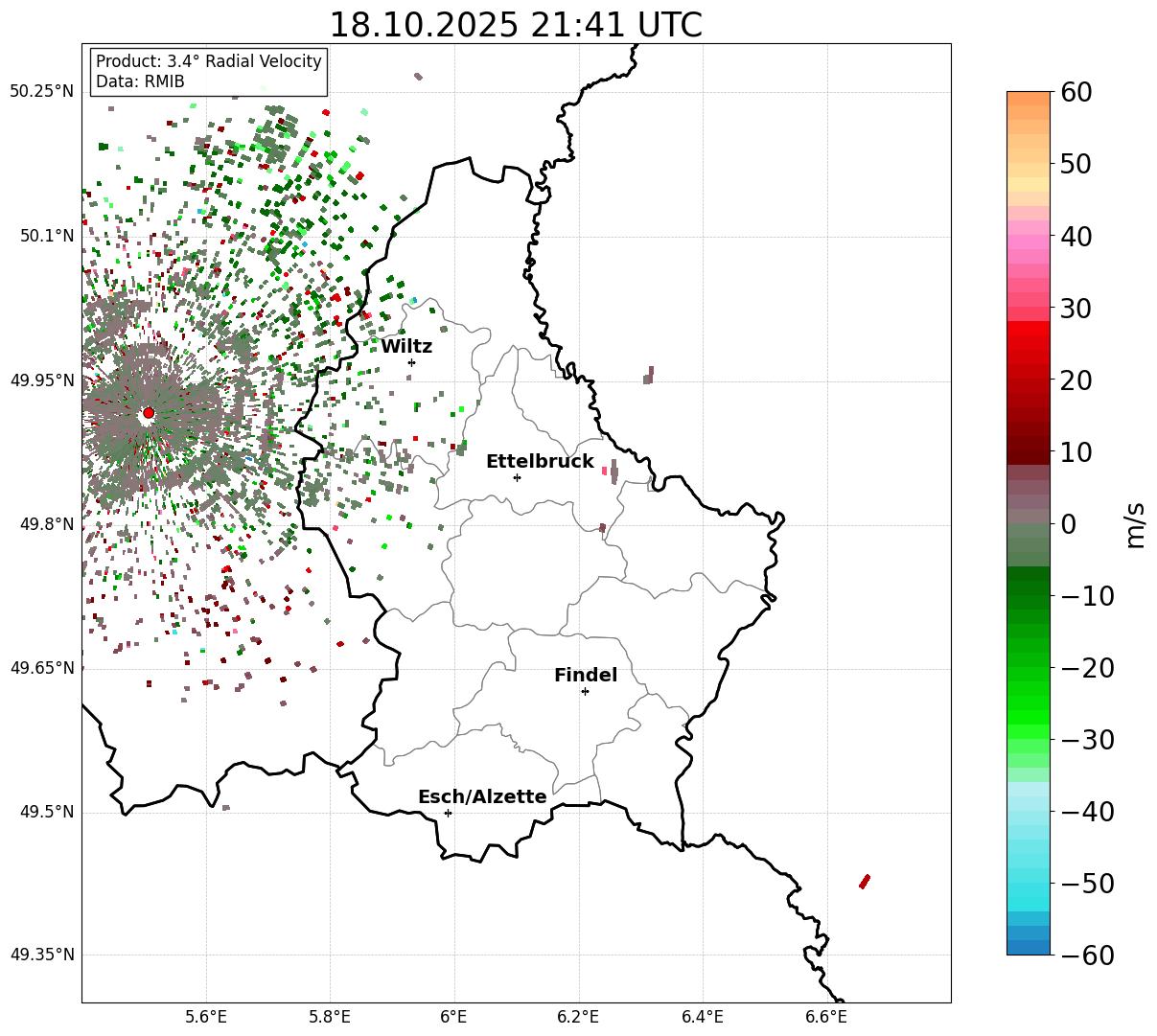1157x1036 pixels.
Task: Click the 50.1°N latitude label
Action: [x=46, y=236]
